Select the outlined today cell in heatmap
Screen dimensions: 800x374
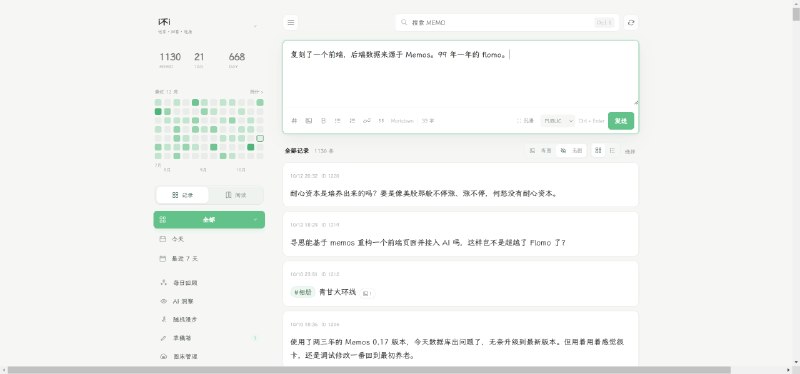(260, 138)
